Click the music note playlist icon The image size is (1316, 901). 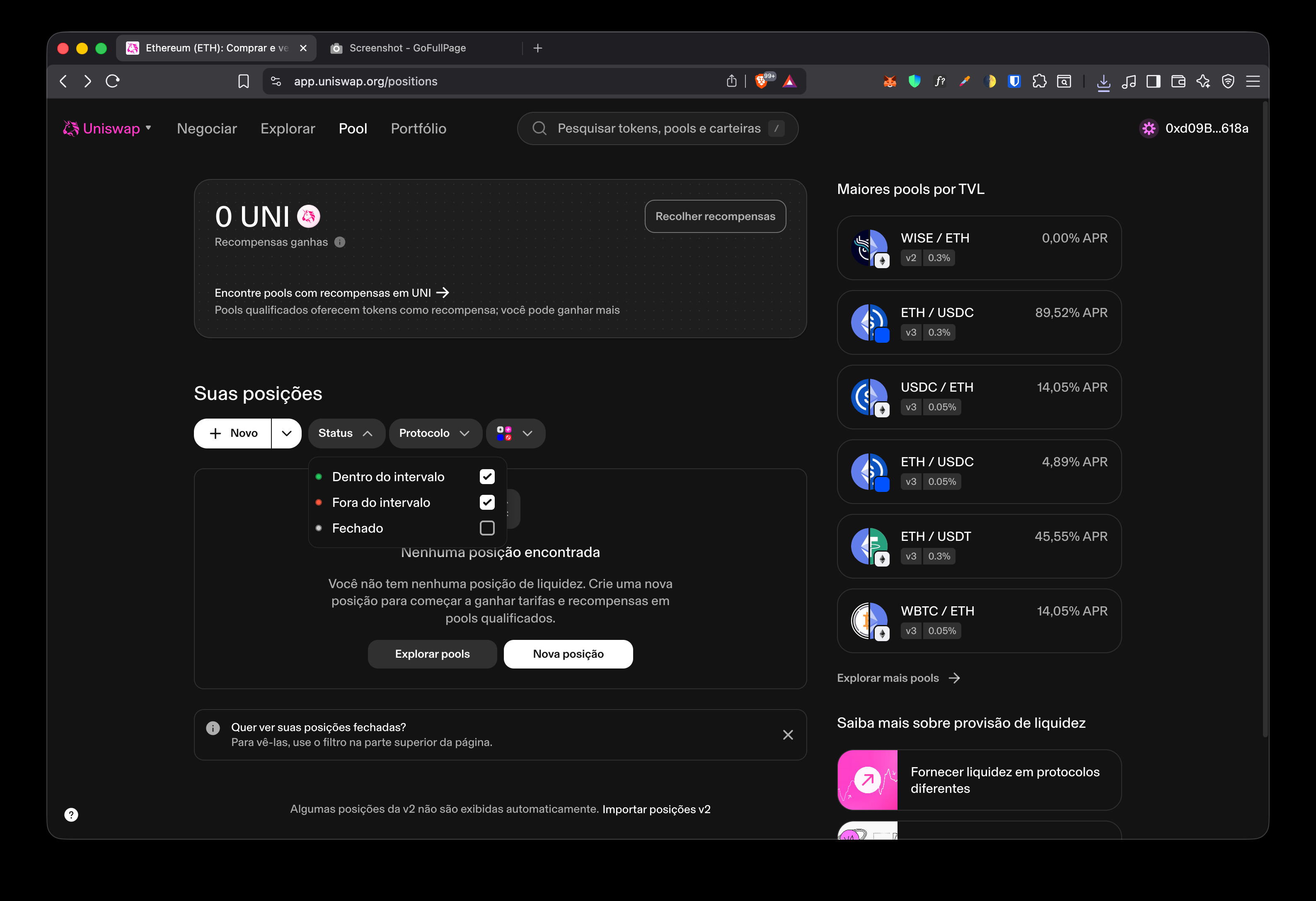[1129, 82]
